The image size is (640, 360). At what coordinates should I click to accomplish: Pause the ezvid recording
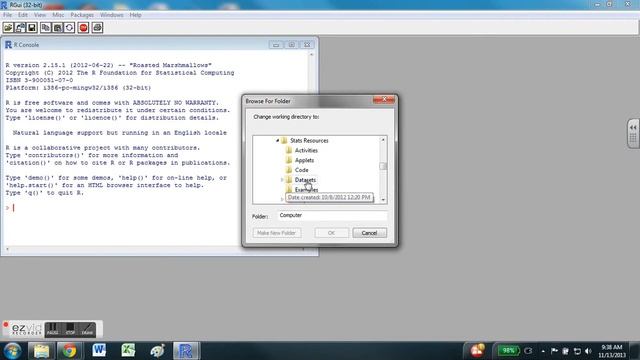52,329
